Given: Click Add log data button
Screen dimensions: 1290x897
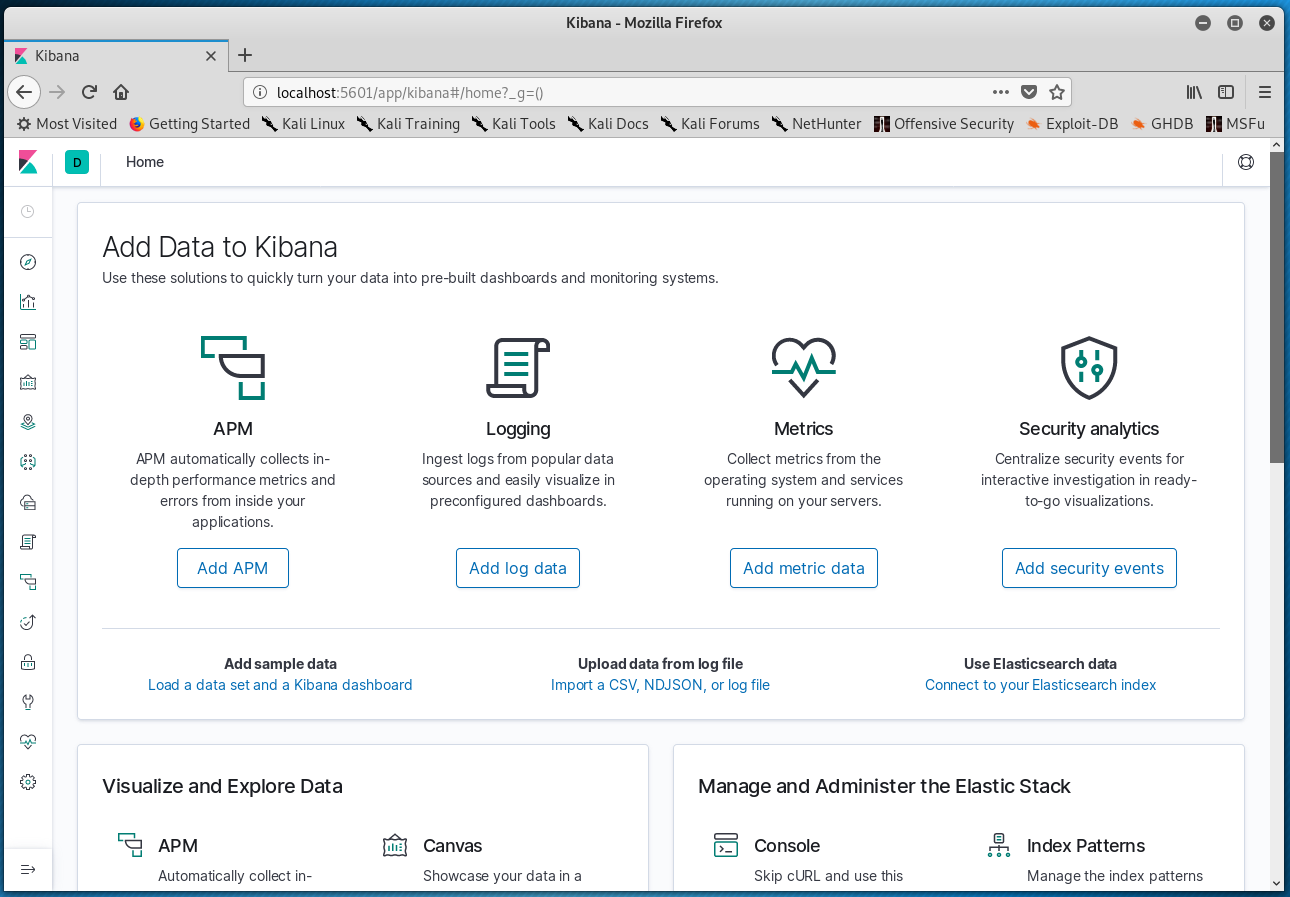Looking at the screenshot, I should tap(518, 568).
